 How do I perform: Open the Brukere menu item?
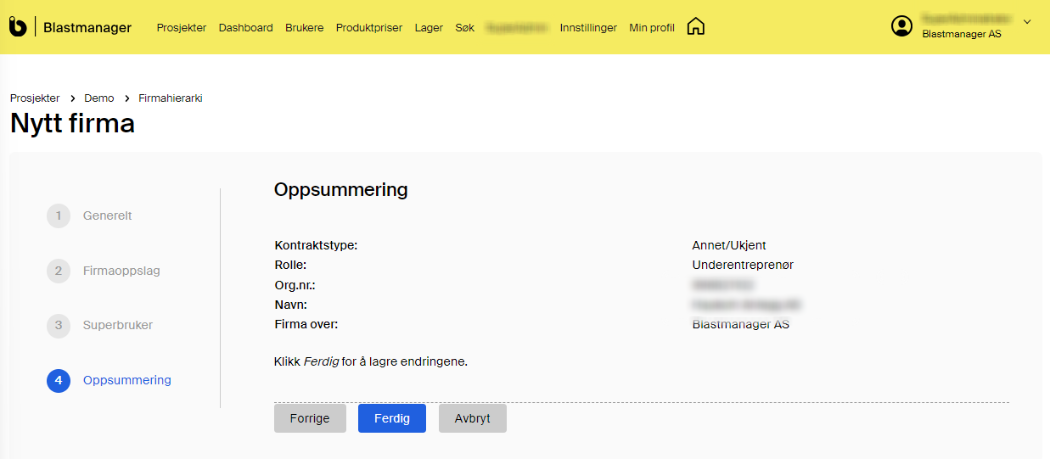(304, 28)
